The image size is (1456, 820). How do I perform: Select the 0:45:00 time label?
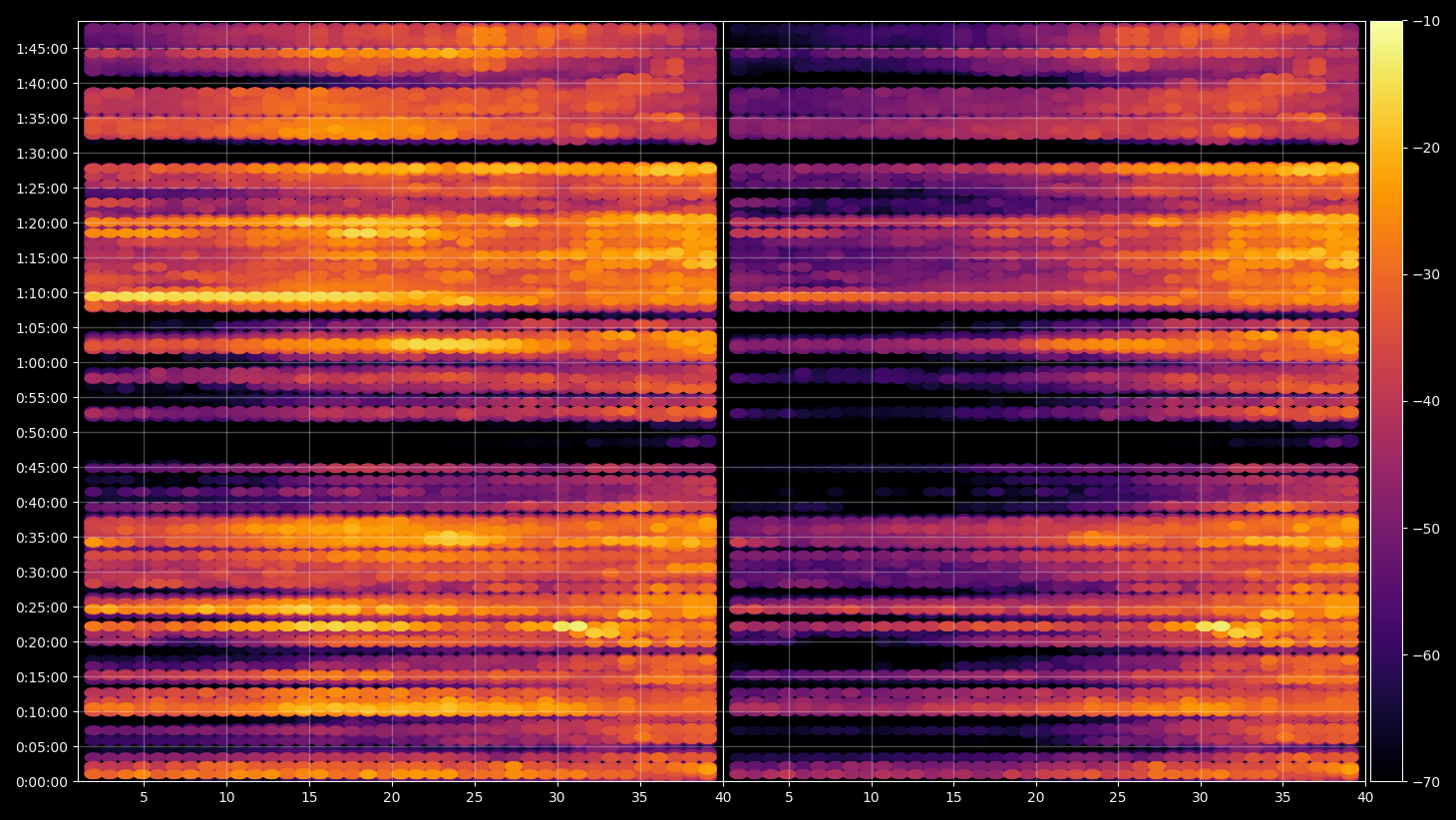tap(42, 468)
